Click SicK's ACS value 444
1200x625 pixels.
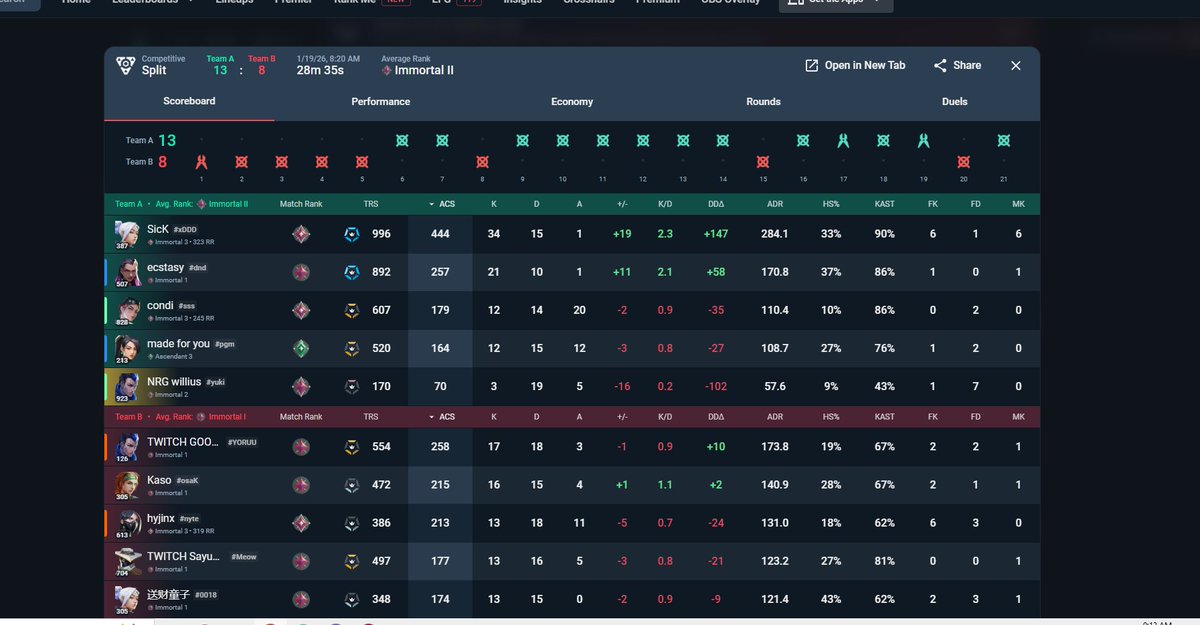click(x=440, y=234)
